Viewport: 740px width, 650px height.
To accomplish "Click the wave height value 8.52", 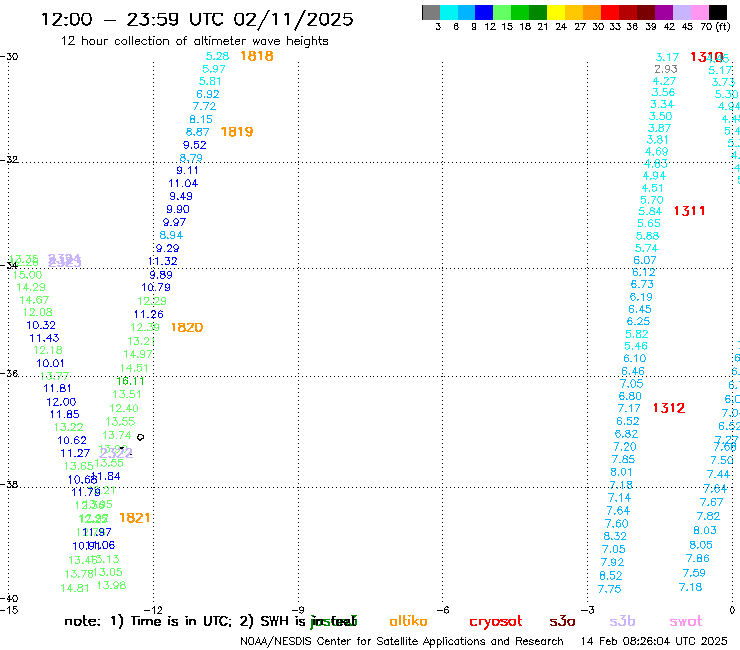I will point(611,576).
